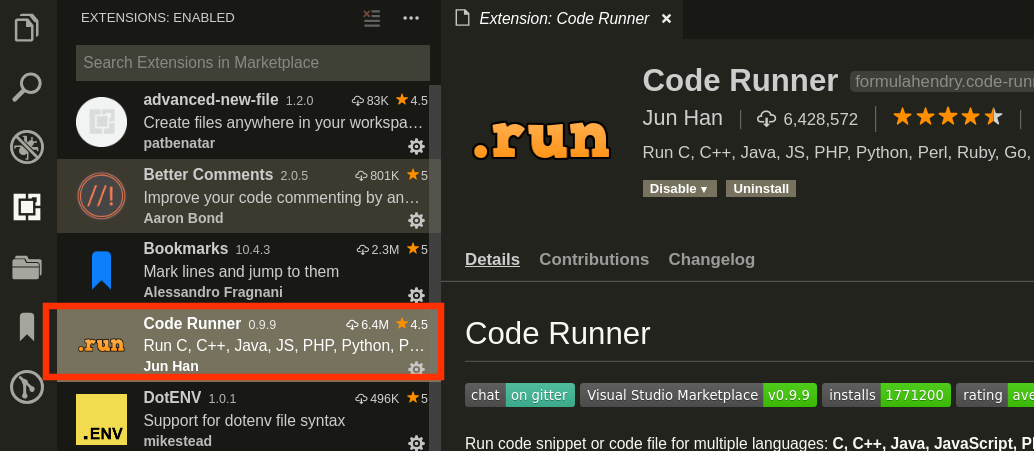Click the author name patbenatar
The image size is (1034, 451).
179,144
